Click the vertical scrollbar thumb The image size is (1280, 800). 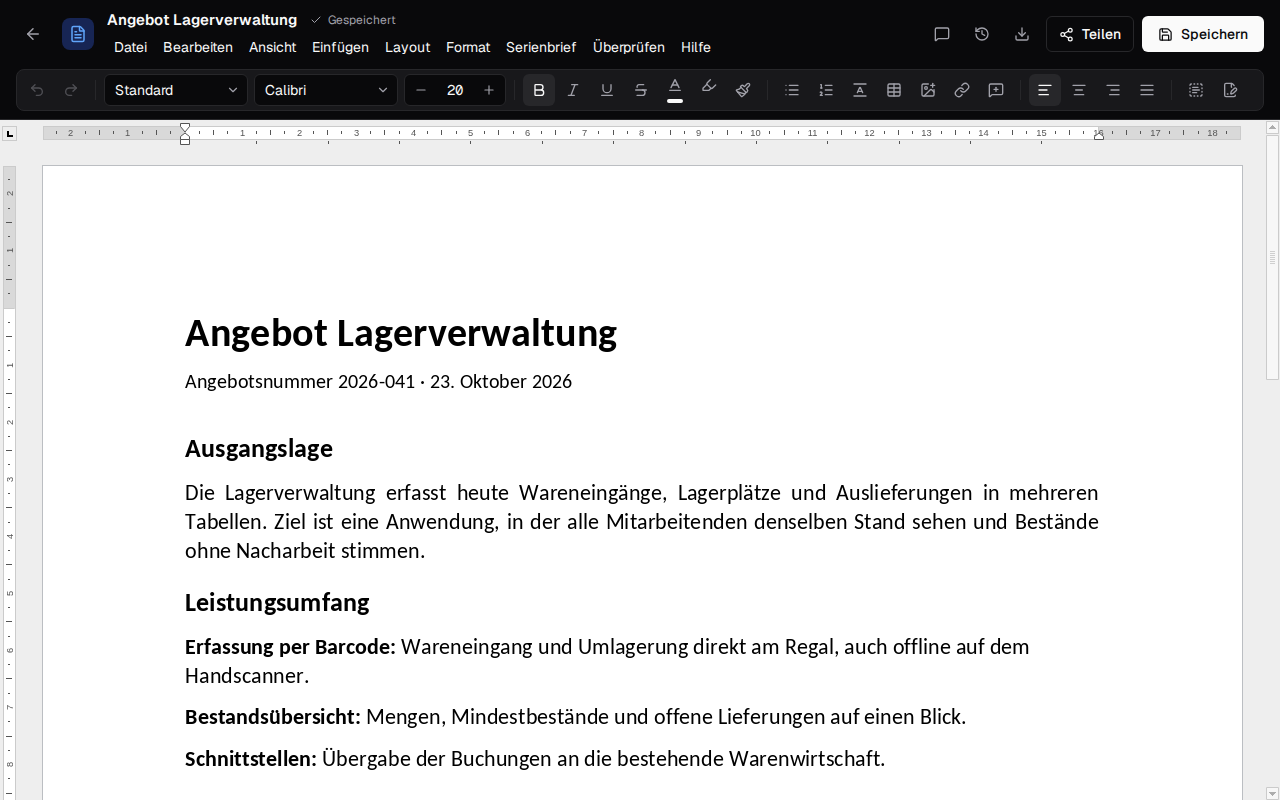(x=1273, y=258)
